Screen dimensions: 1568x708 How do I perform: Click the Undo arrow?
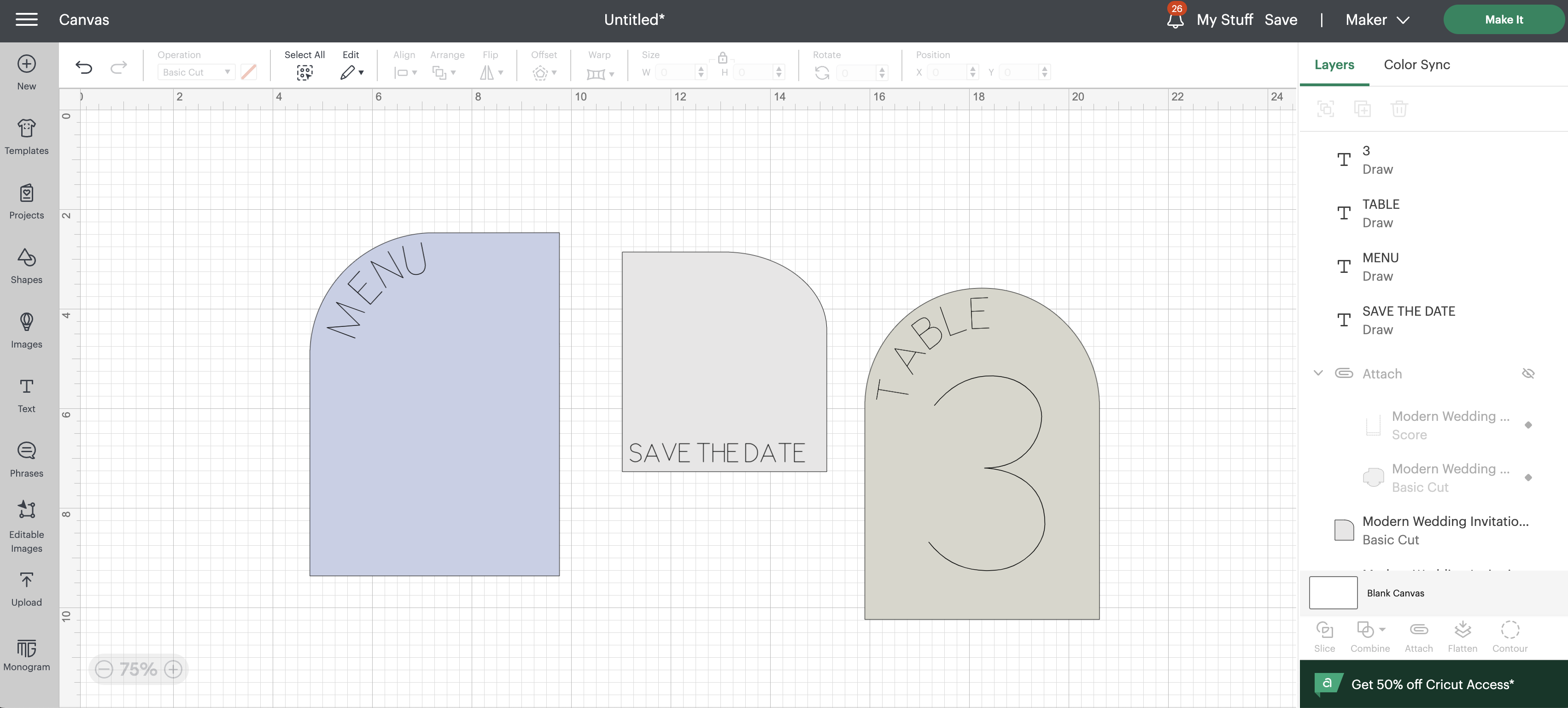(x=84, y=68)
